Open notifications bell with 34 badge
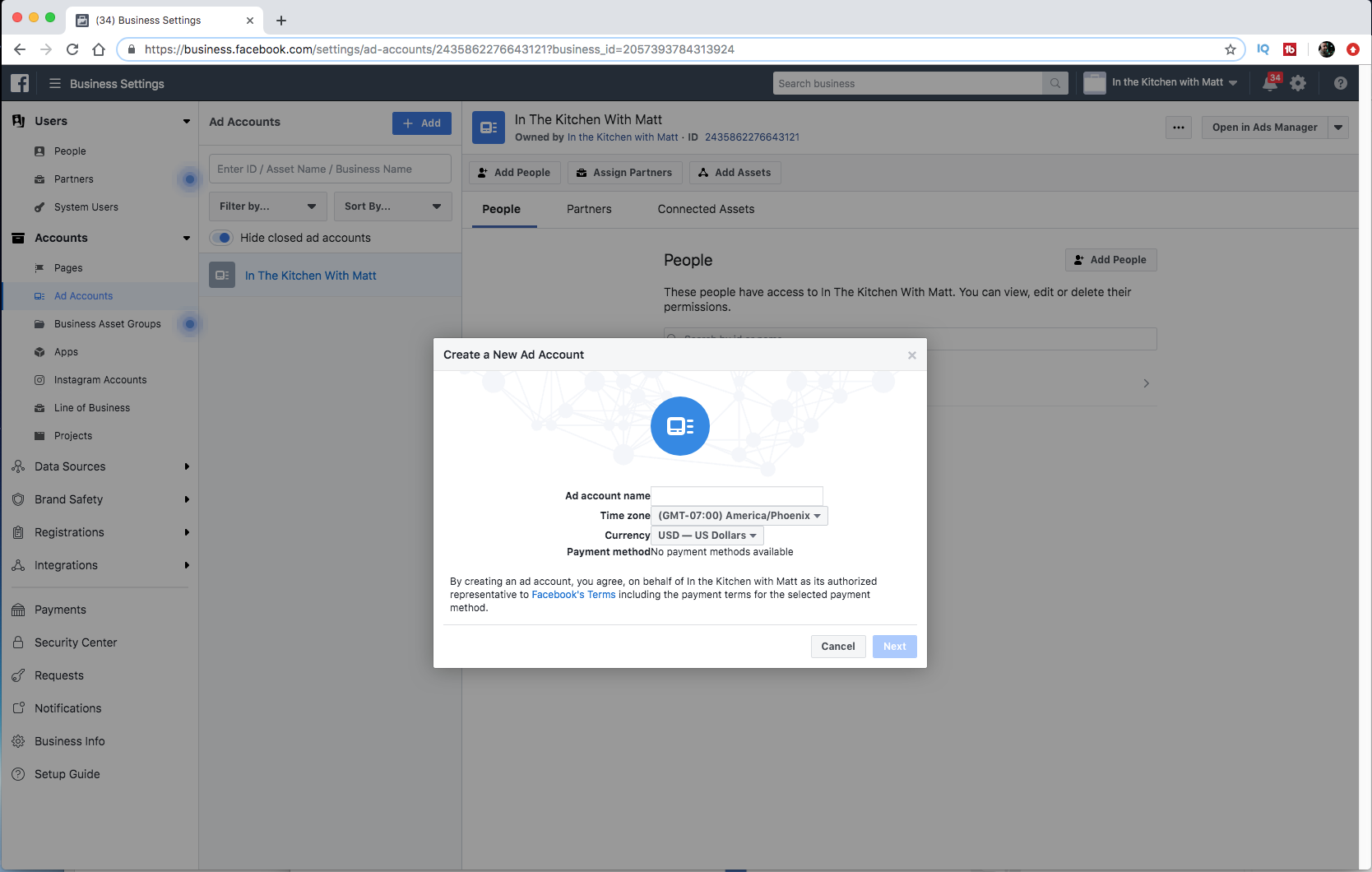This screenshot has height=872, width=1372. pos(1271,83)
